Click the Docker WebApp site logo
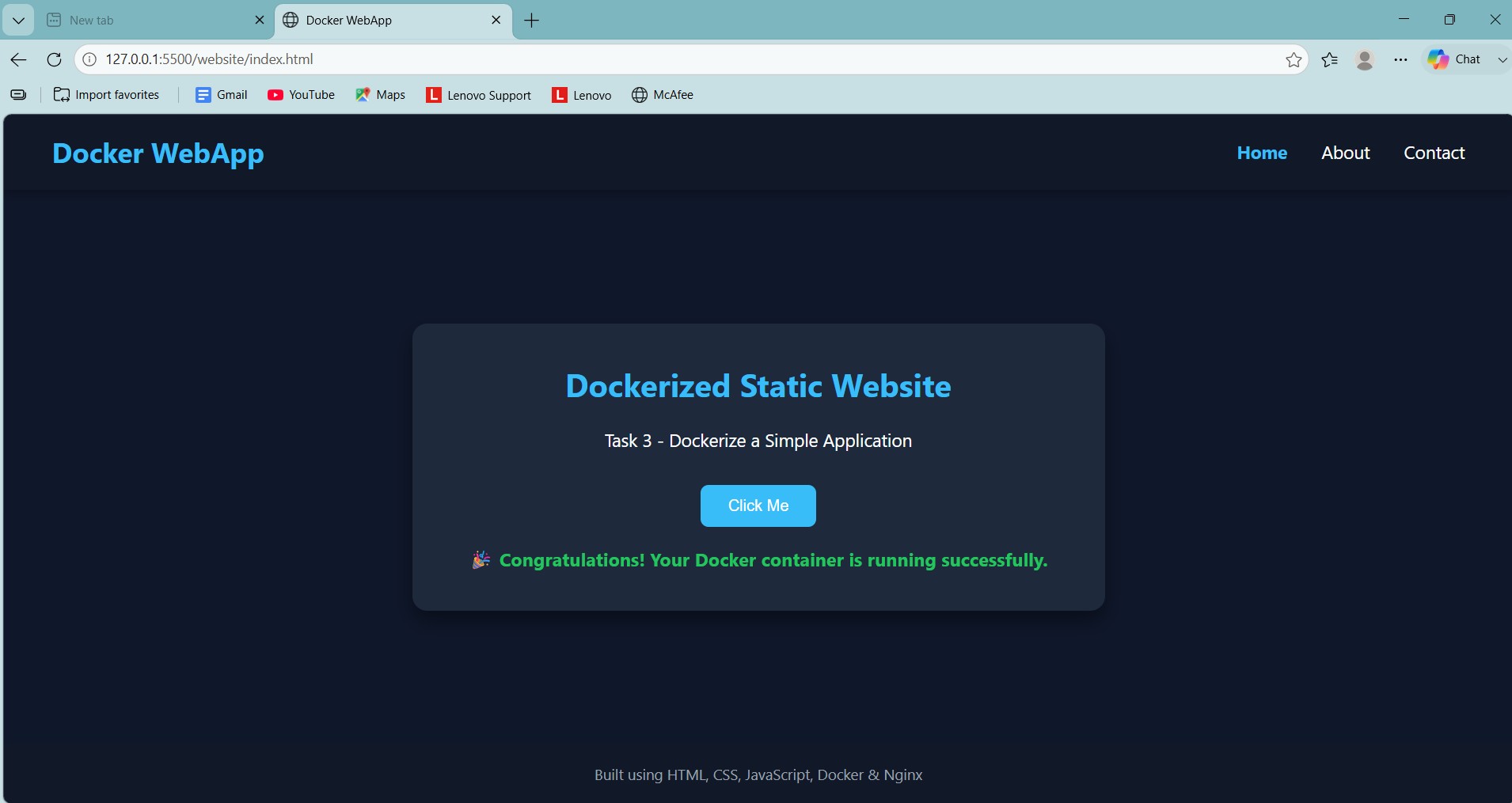1512x803 pixels. coord(158,153)
